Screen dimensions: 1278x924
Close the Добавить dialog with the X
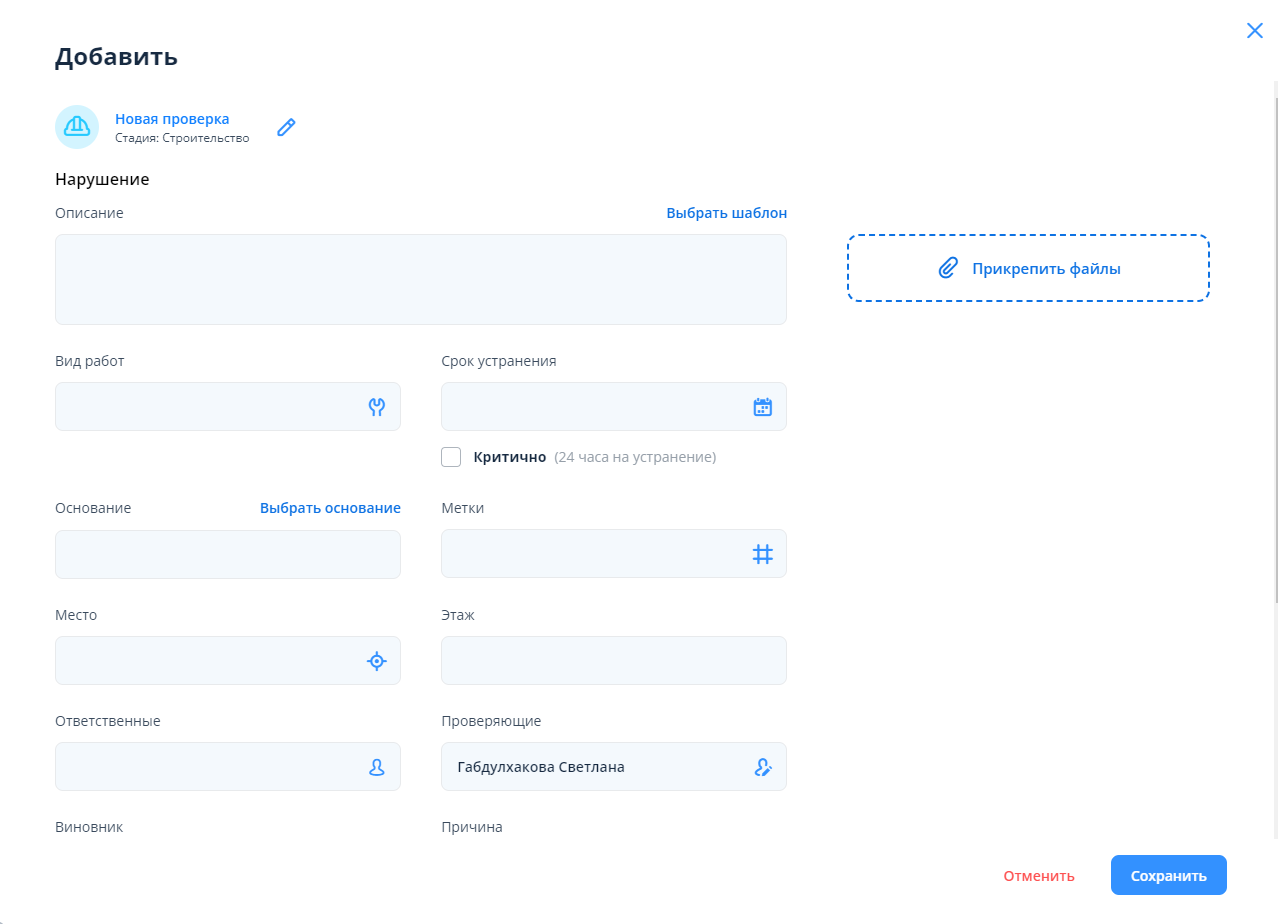1254,31
